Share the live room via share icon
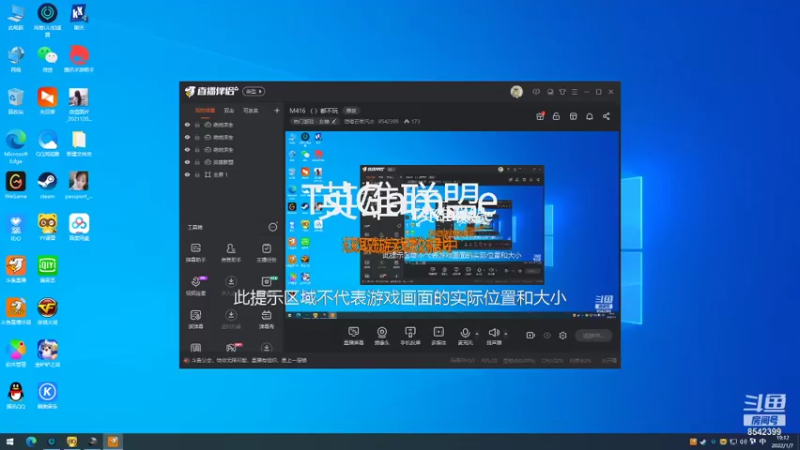The width and height of the screenshot is (800, 450). point(606,116)
